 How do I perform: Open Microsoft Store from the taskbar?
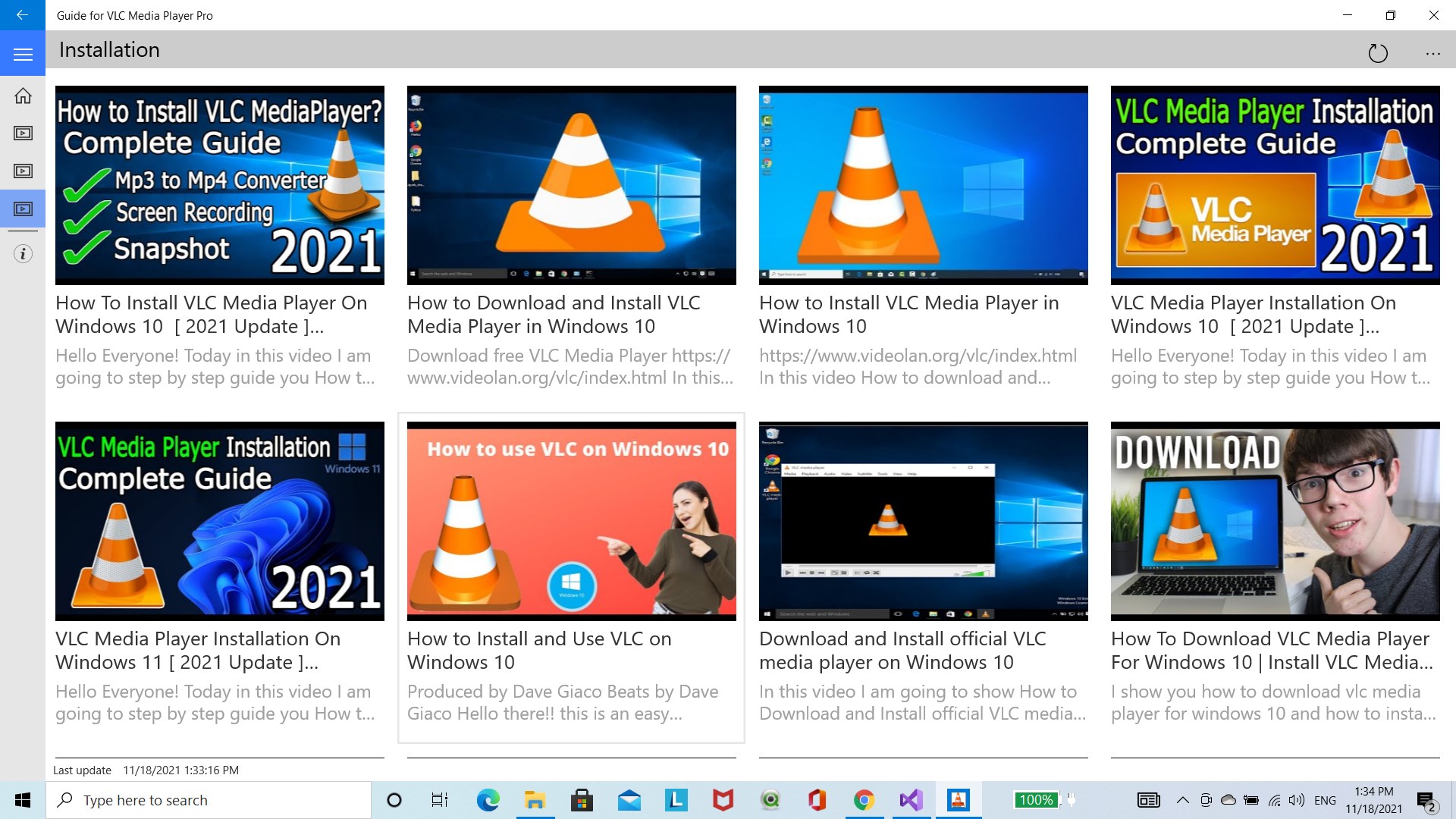582,800
